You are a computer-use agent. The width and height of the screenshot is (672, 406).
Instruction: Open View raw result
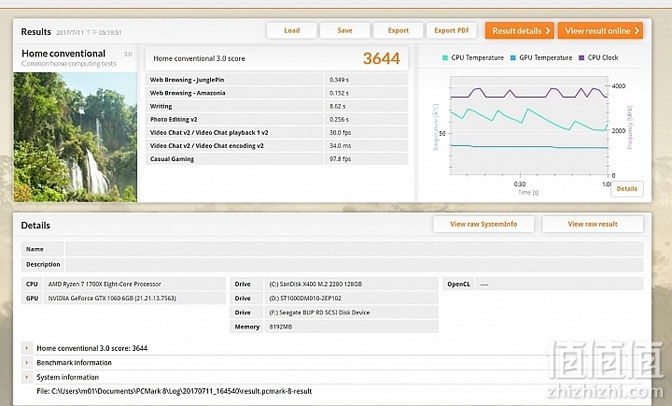(592, 224)
